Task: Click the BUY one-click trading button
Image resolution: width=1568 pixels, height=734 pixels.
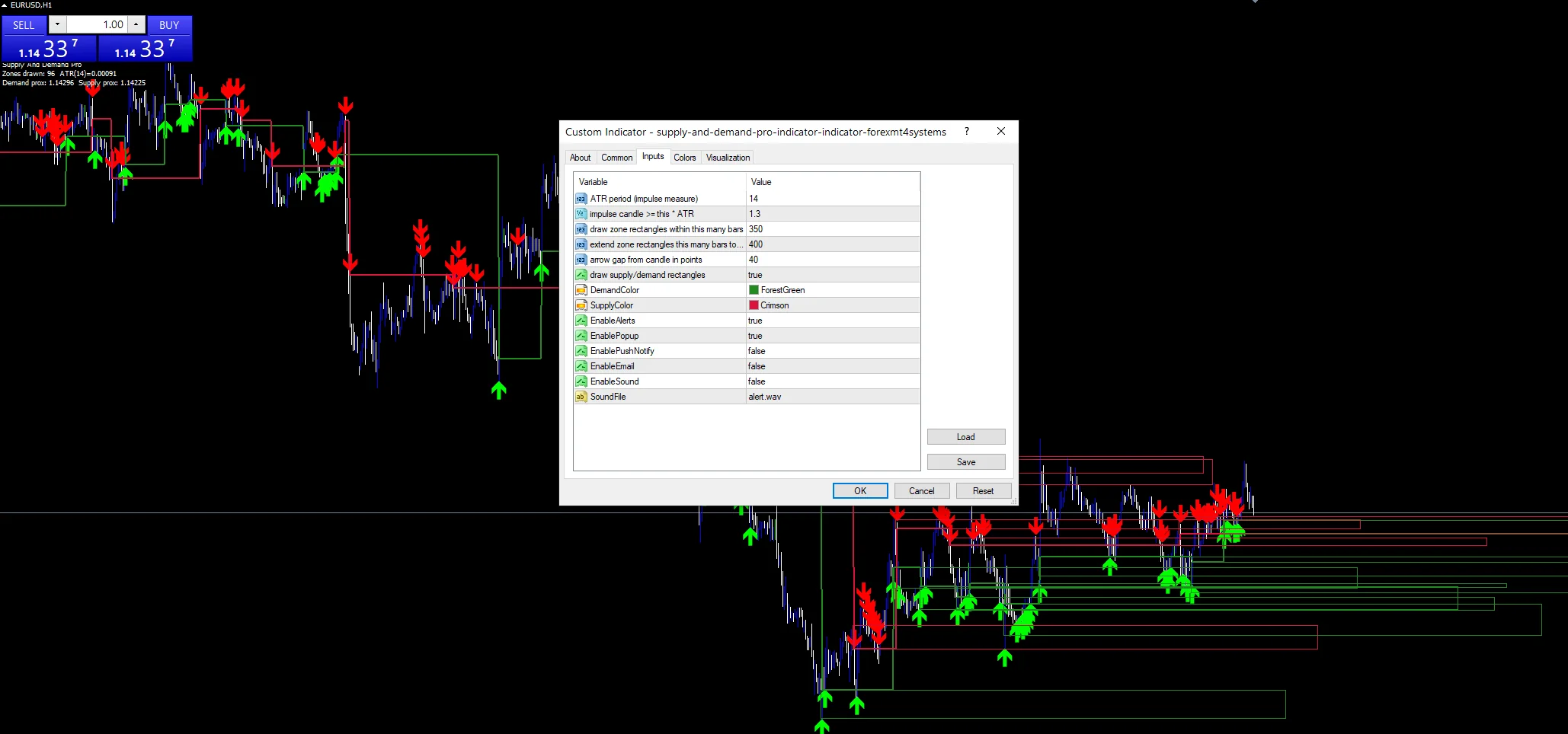Action: 169,25
